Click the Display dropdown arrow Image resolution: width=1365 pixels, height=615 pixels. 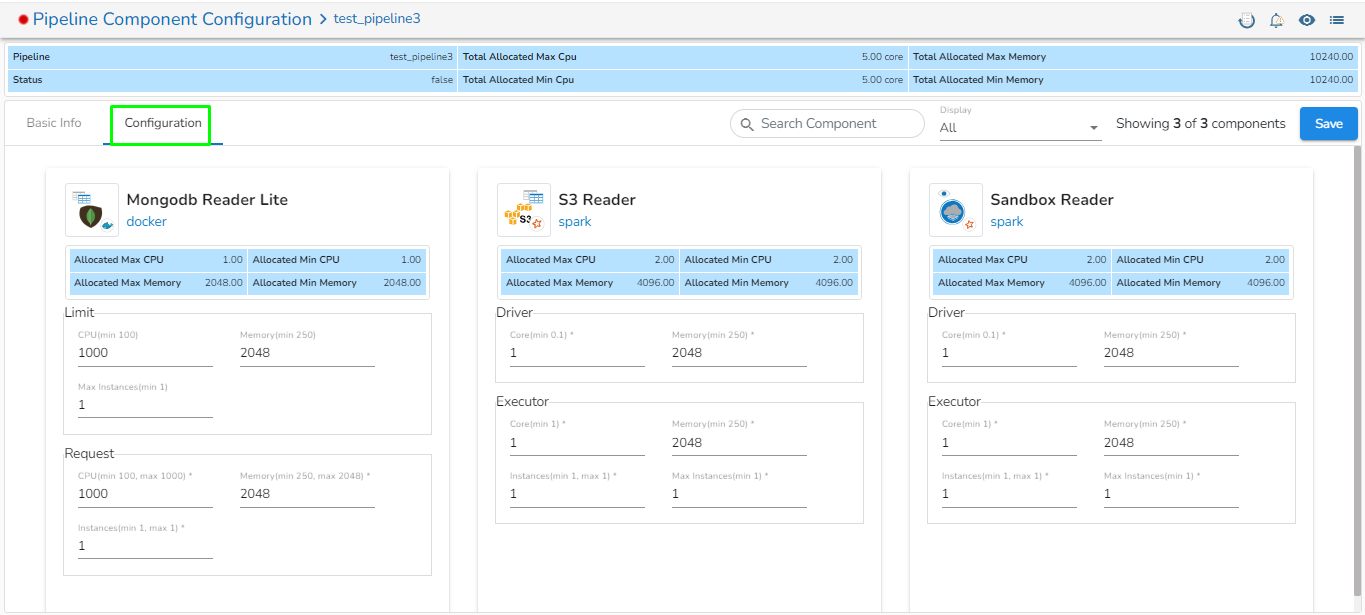click(1093, 128)
